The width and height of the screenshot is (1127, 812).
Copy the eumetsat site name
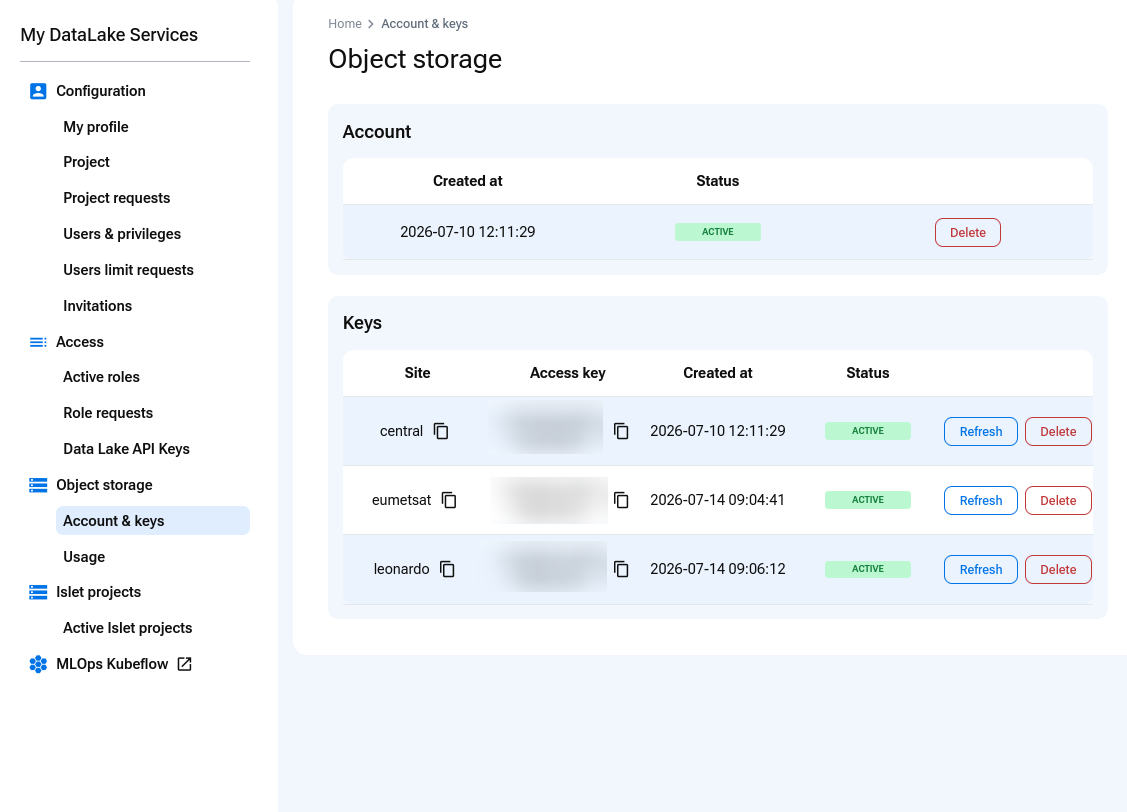click(449, 500)
